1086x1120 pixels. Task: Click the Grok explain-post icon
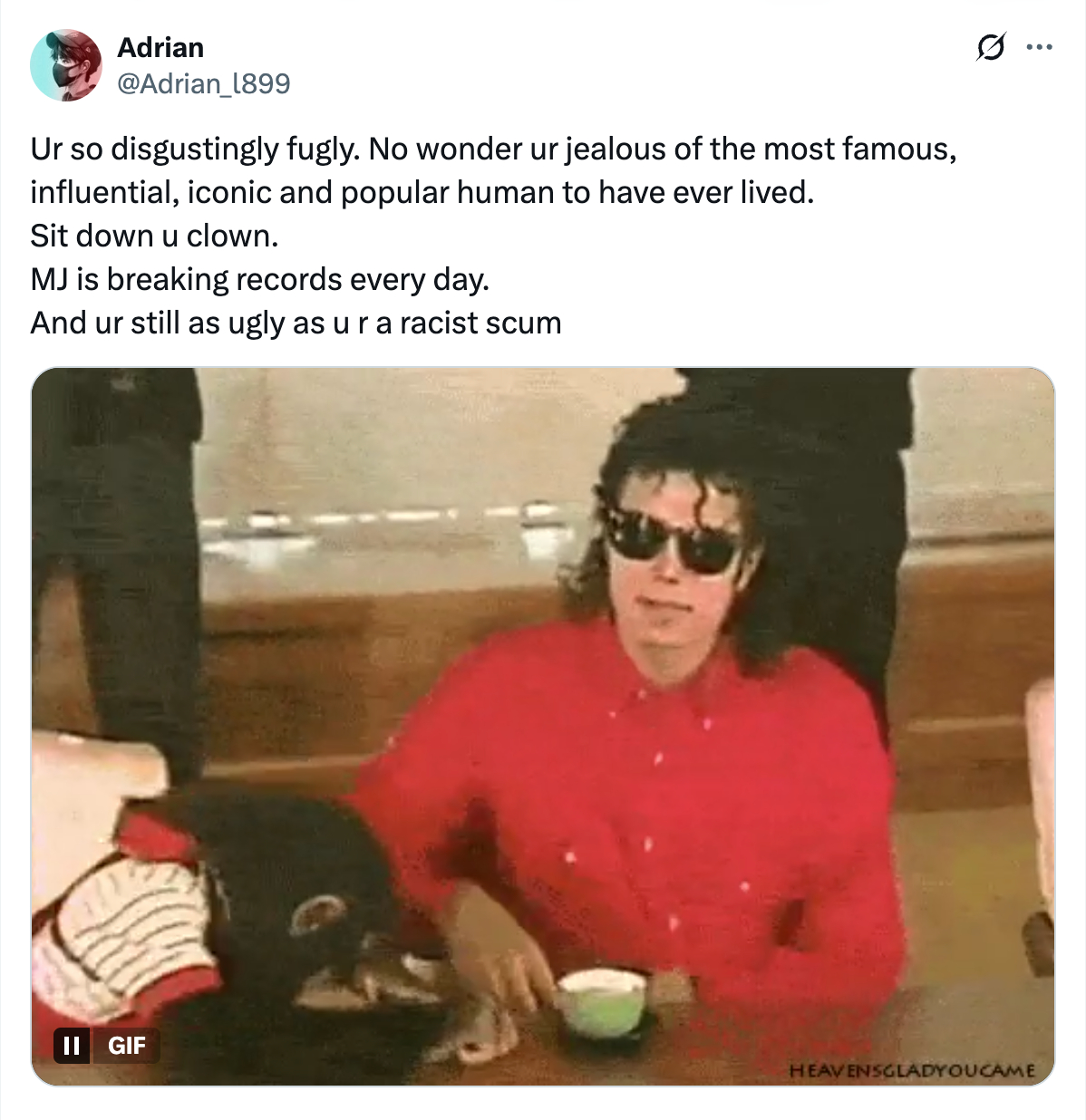pos(990,47)
